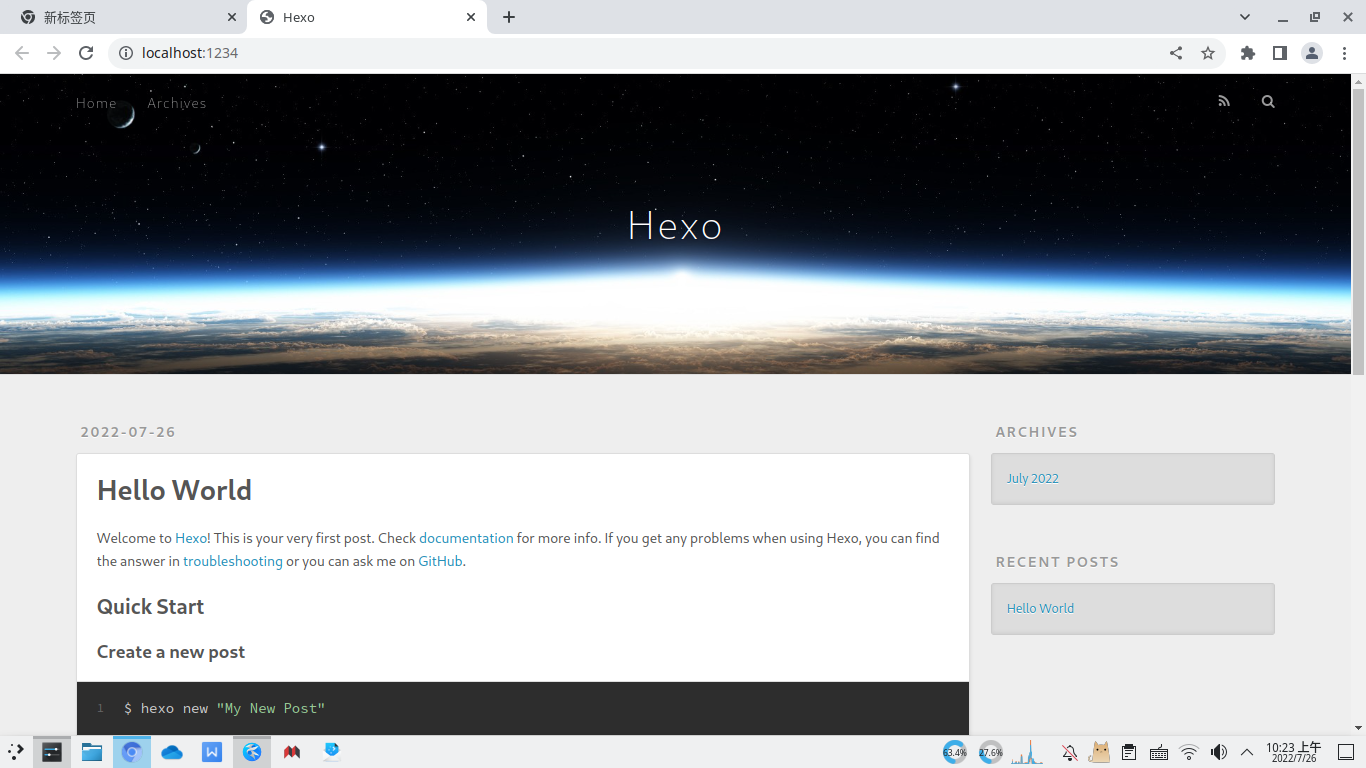The image size is (1366, 768).
Task: Share this page via share icon
Action: tap(1176, 53)
